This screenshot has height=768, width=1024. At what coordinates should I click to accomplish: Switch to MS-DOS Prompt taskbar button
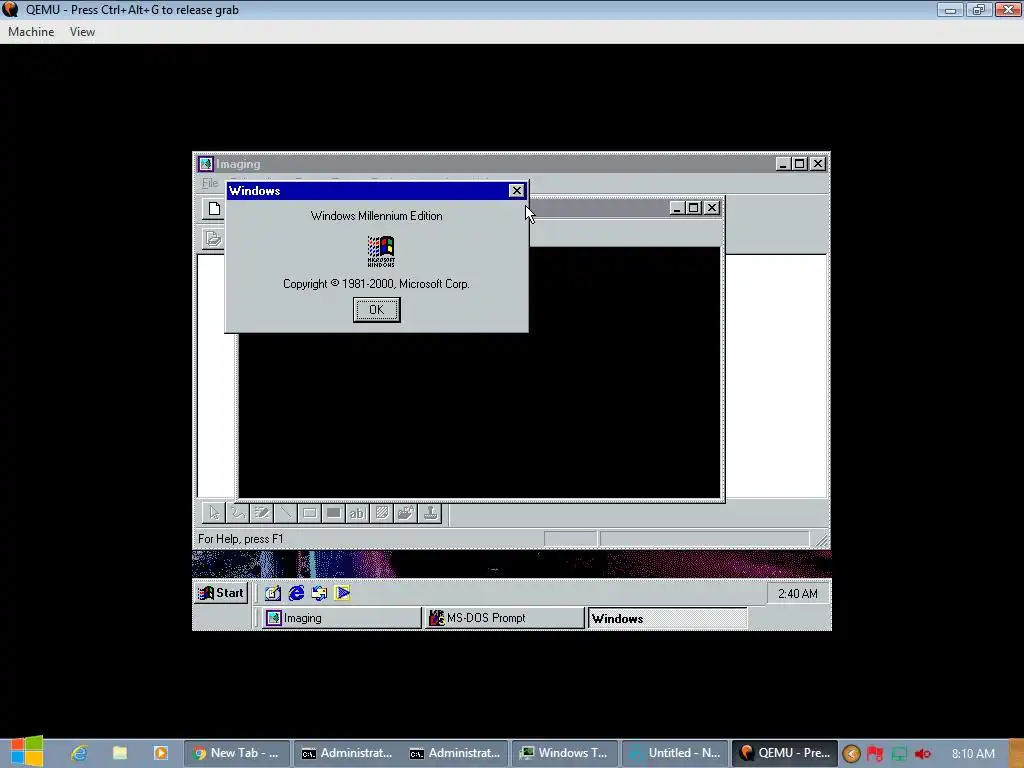(504, 618)
